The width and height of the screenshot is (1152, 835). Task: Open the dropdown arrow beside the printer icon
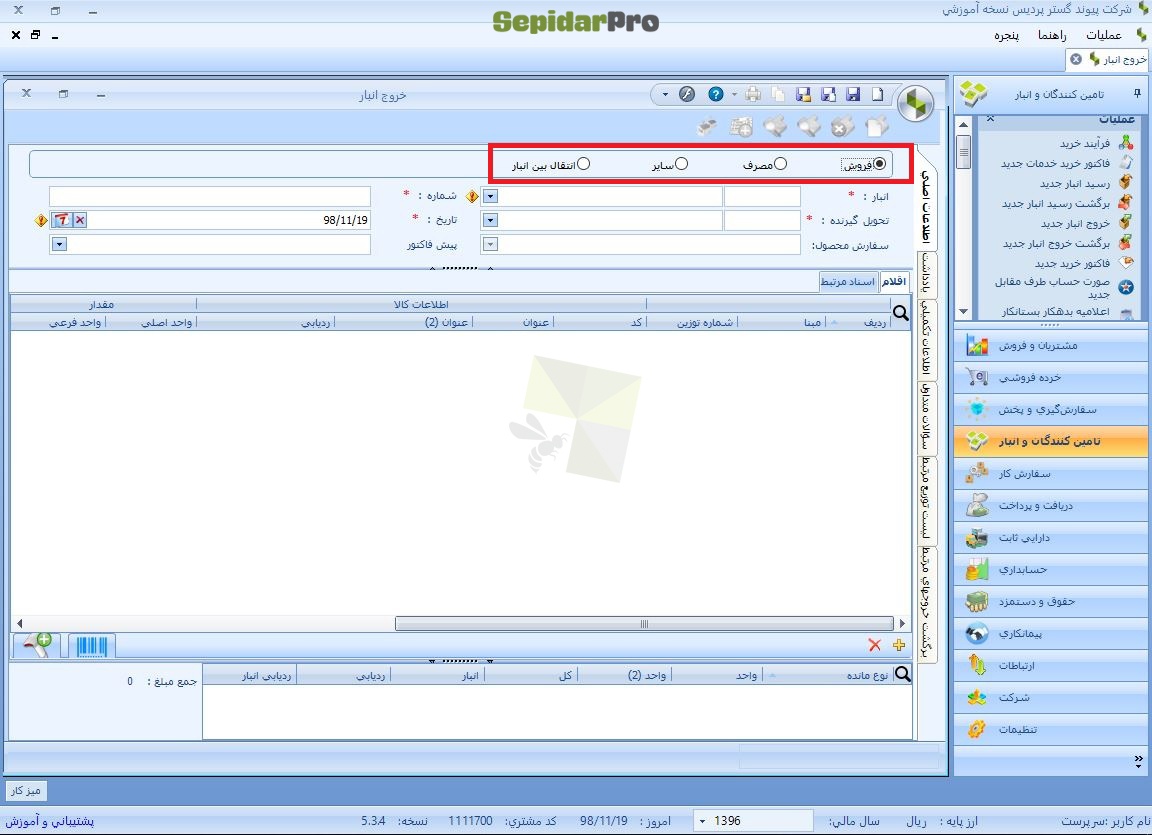pos(735,94)
